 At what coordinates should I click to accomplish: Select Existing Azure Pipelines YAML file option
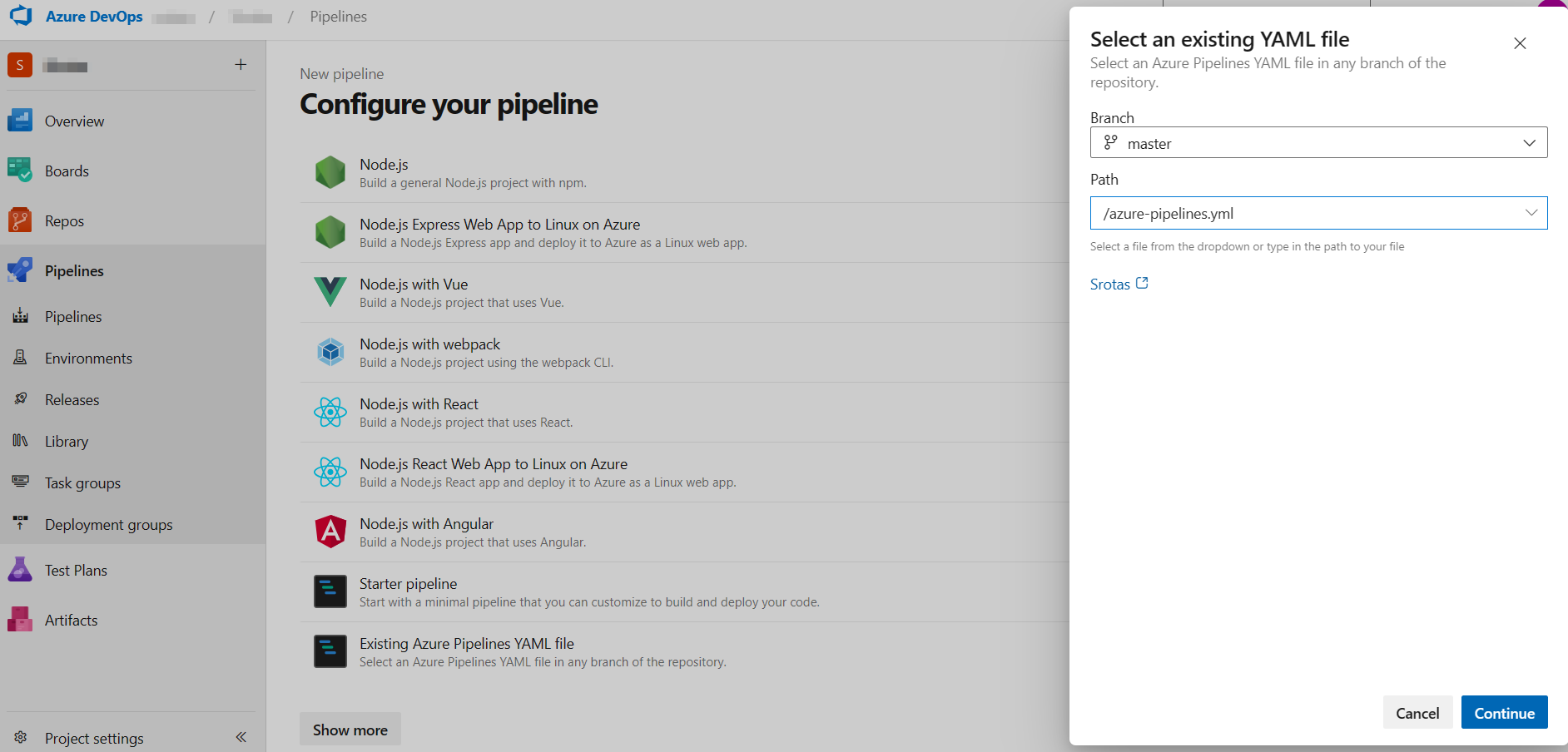(x=684, y=652)
